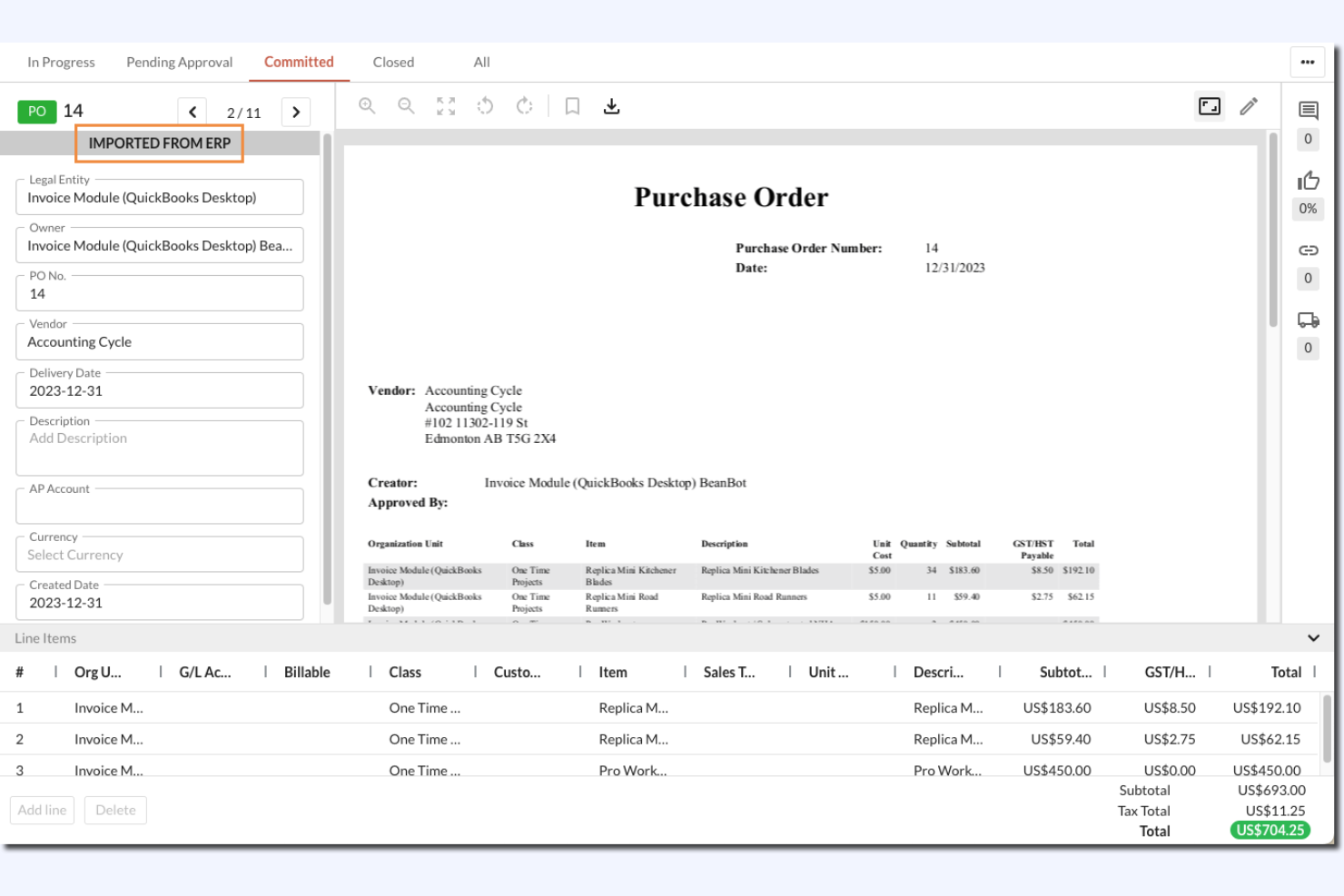Enable annotation mode with pencil icon

[1249, 106]
